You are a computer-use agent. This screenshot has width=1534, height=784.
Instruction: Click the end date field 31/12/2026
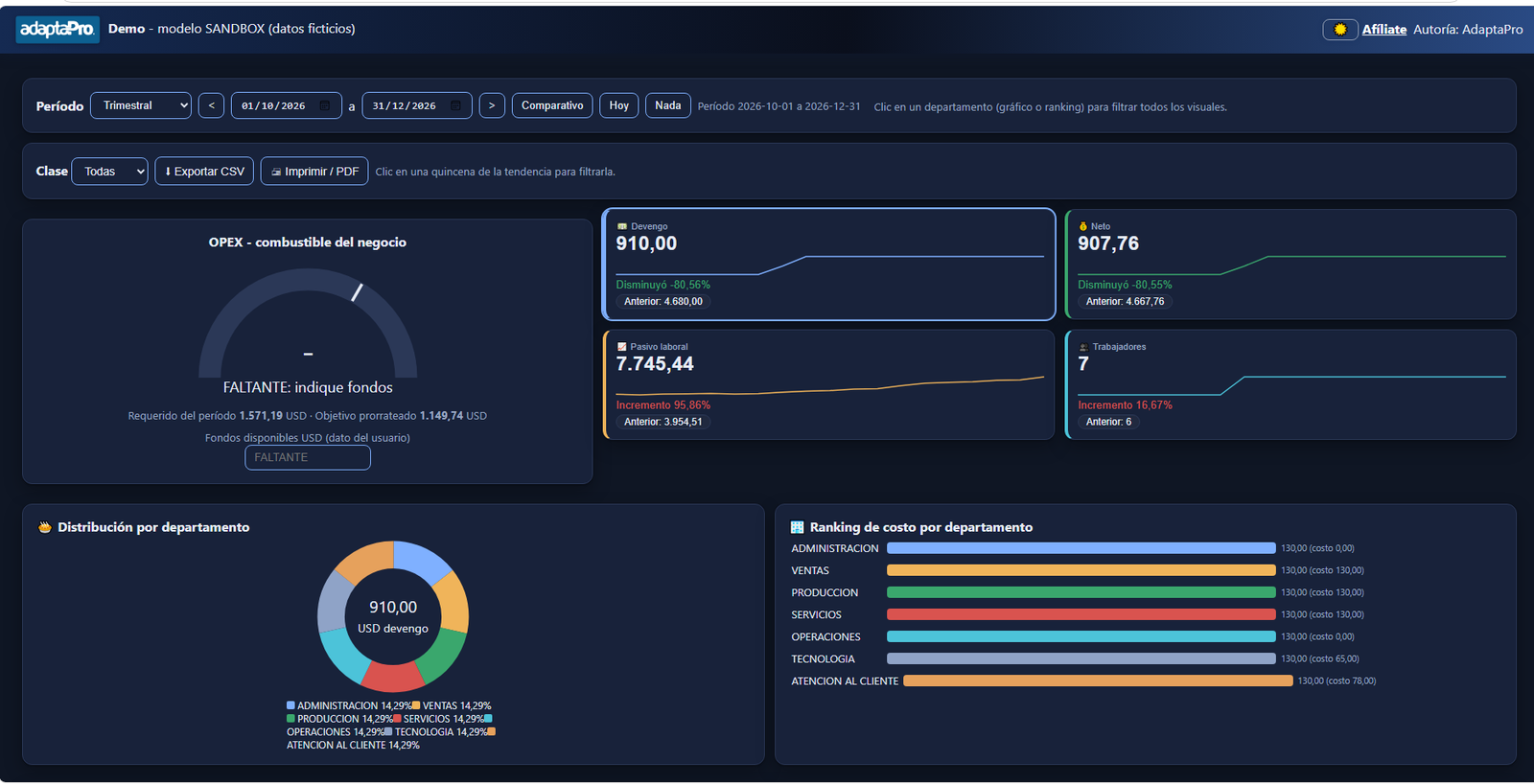pyautogui.click(x=417, y=105)
